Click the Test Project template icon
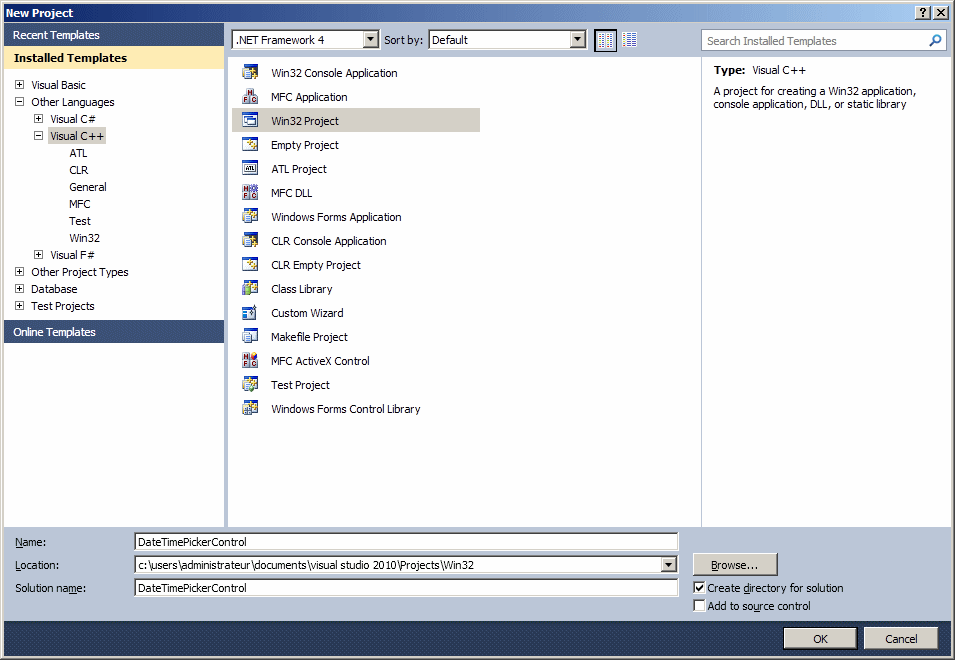This screenshot has width=955, height=660. (250, 384)
